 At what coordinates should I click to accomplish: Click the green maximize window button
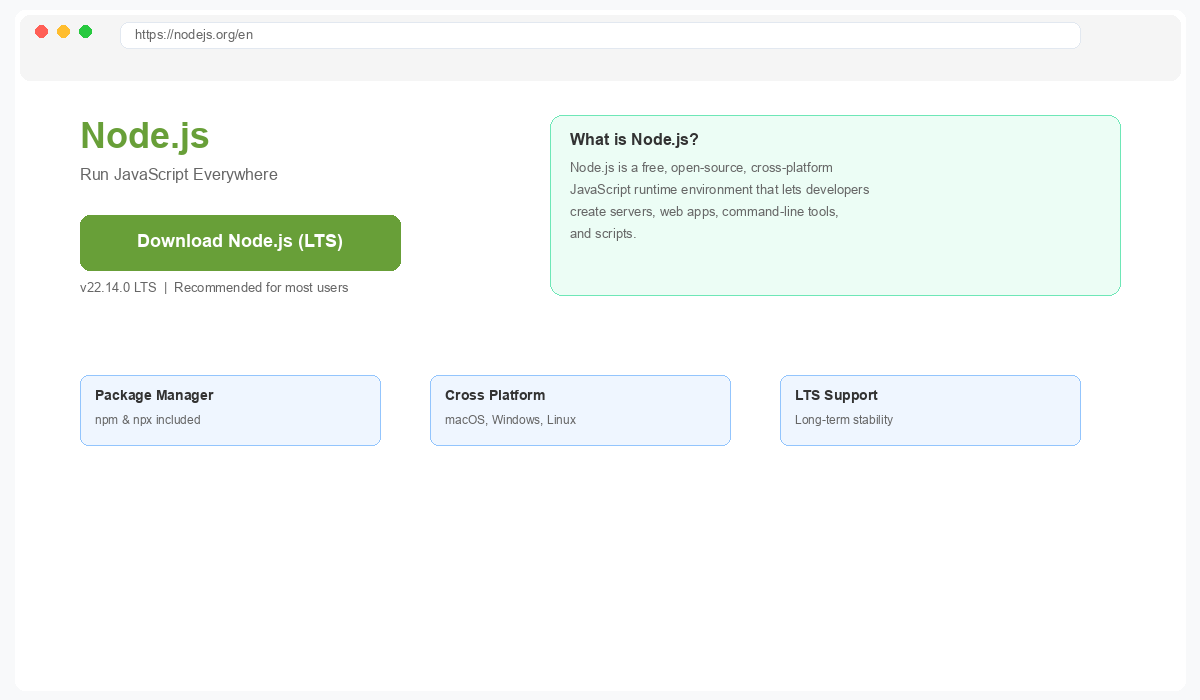coord(85,32)
